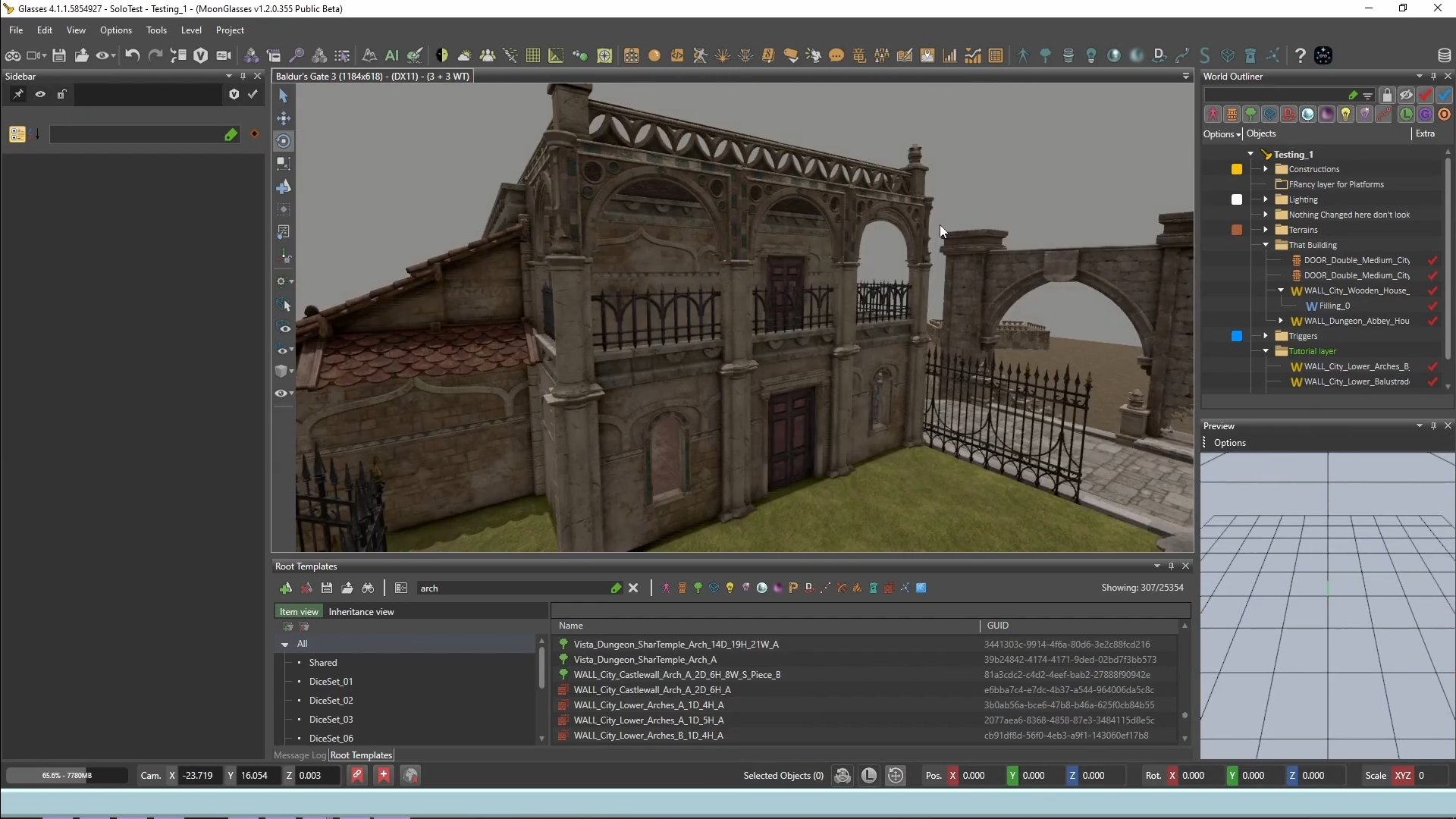The image size is (1456, 819).
Task: Switch to the Inheritance view tab
Action: 362,611
